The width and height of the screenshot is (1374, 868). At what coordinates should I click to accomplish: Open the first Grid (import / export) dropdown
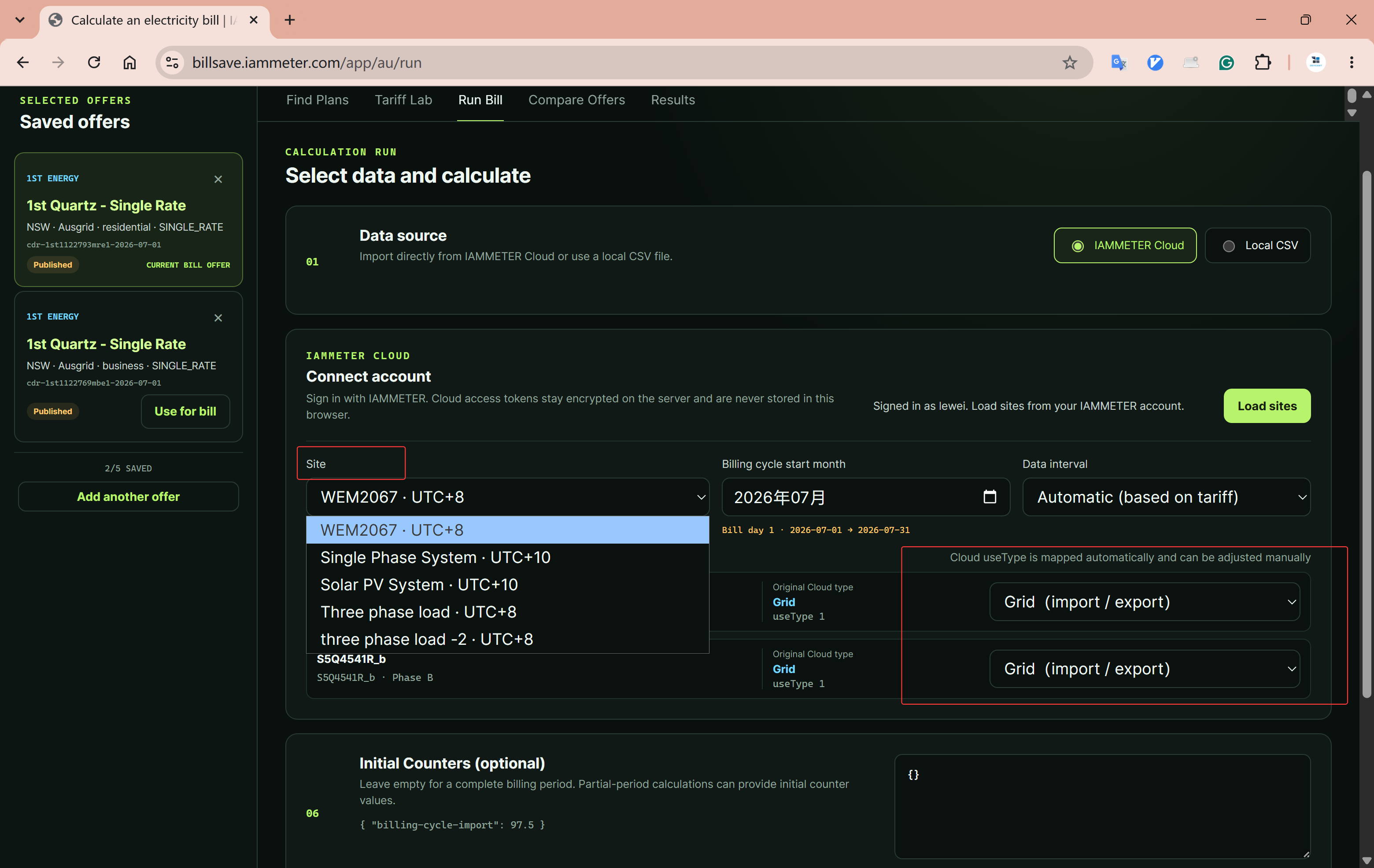1145,602
